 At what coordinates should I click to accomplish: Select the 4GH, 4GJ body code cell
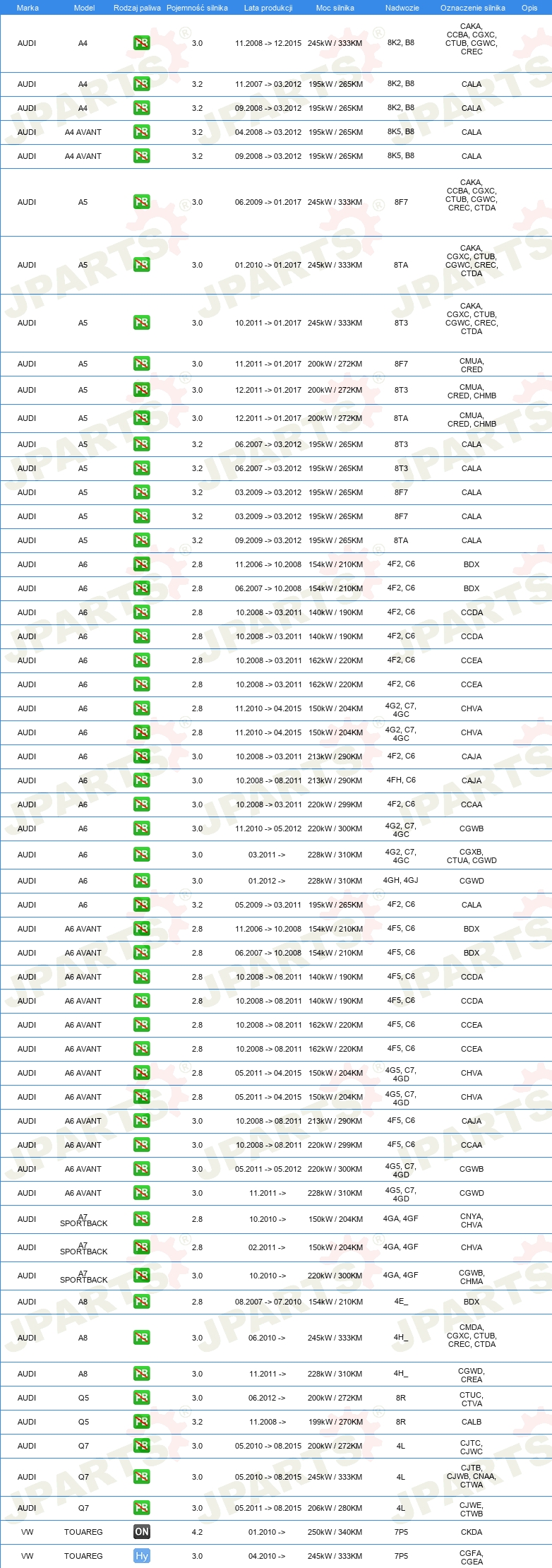[401, 881]
